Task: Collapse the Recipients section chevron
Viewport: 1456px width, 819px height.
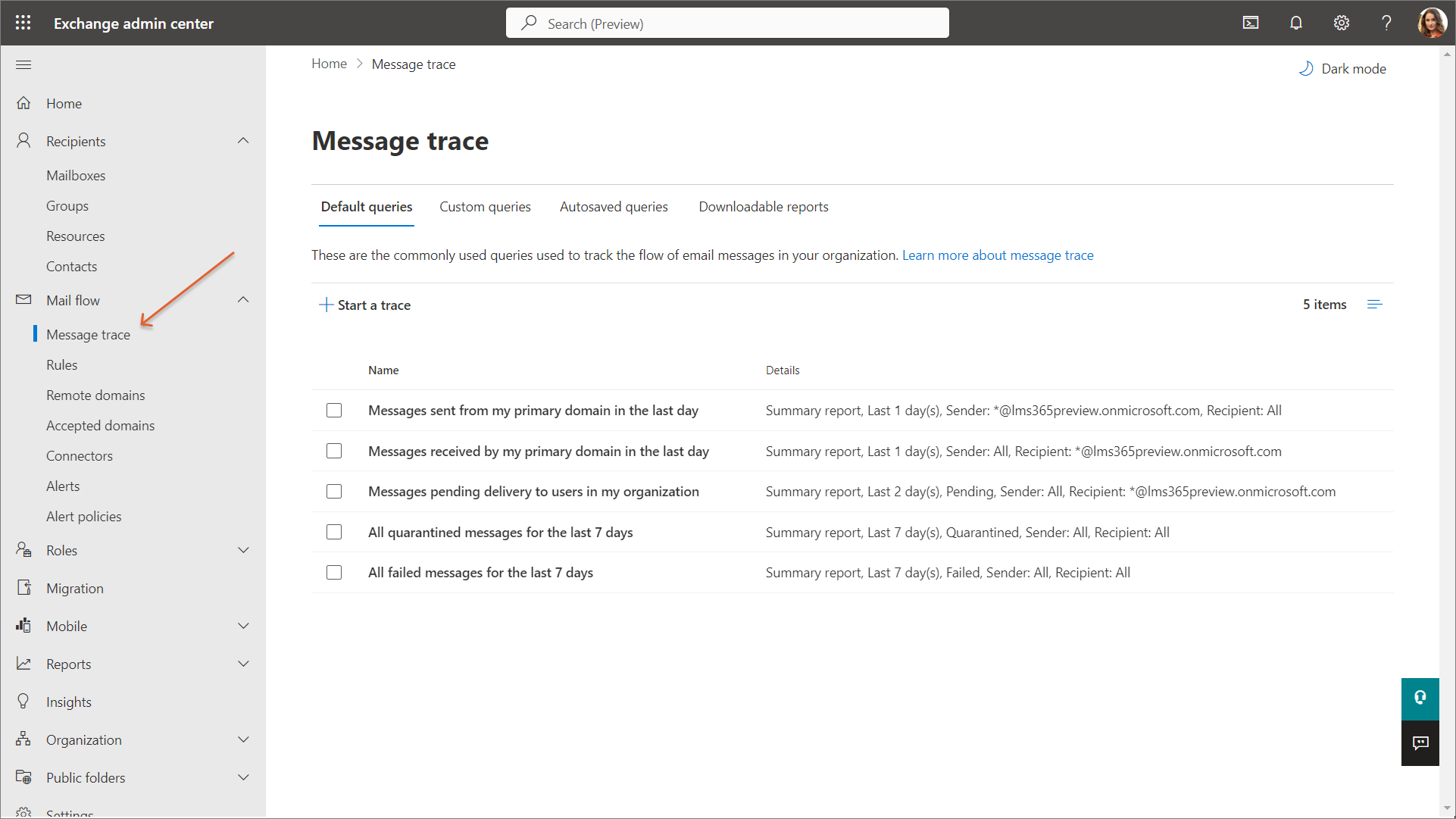Action: 243,141
